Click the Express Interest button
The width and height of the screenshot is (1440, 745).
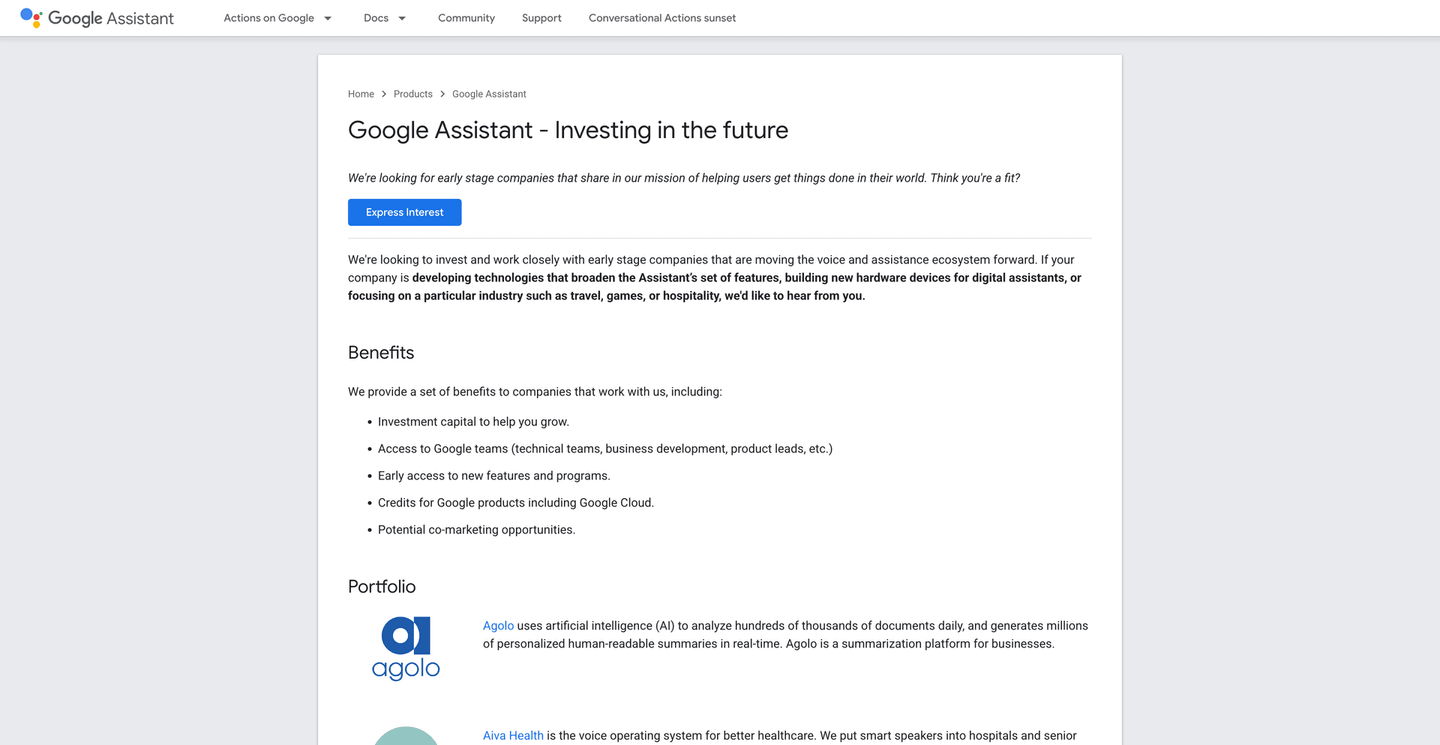[x=404, y=212]
